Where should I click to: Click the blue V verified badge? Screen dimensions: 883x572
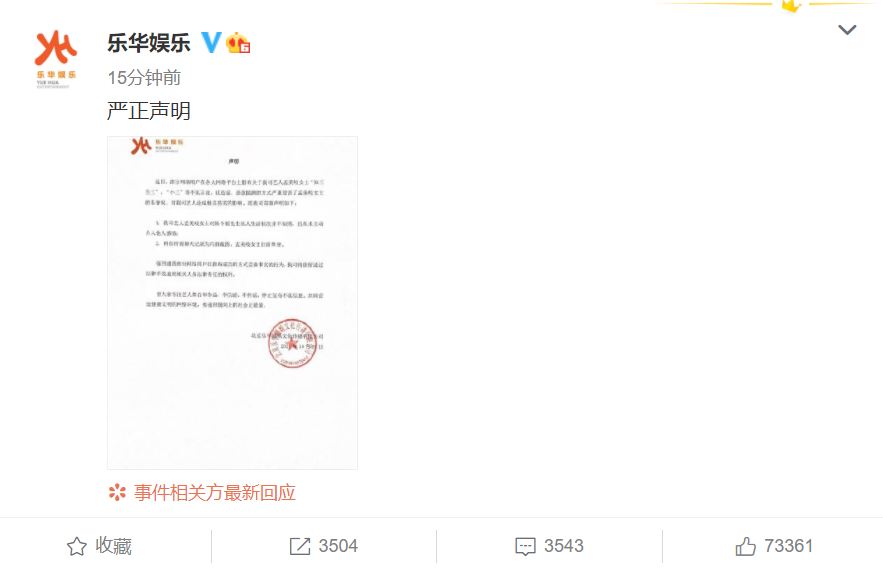(211, 43)
